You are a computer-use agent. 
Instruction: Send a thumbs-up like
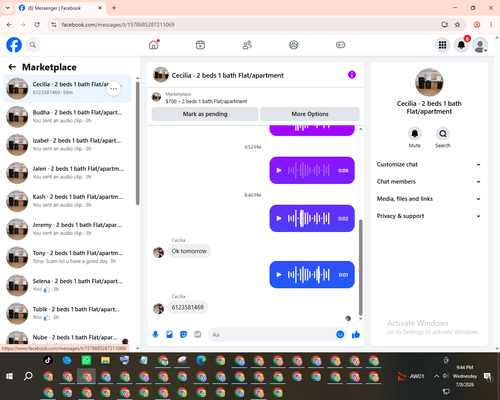coord(356,334)
